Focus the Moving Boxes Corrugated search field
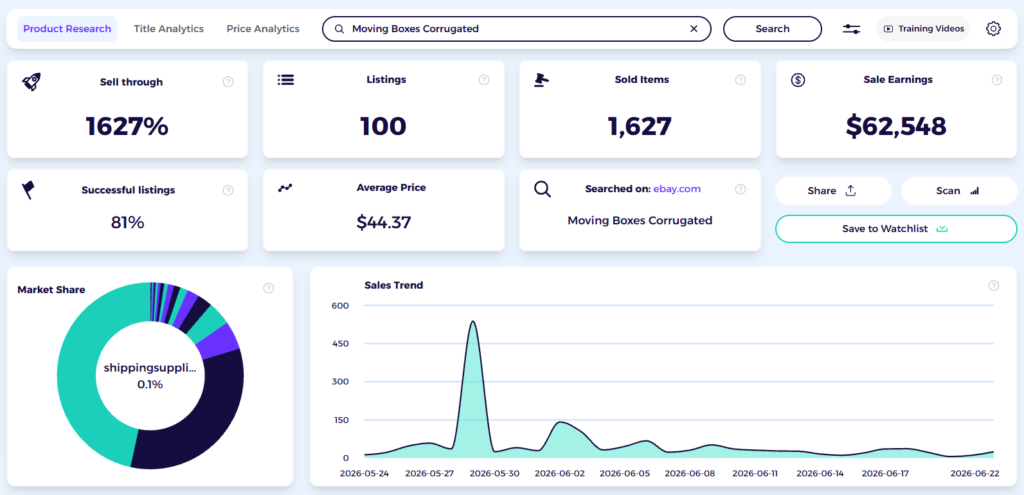Screen dimensions: 1024x495 point(516,29)
